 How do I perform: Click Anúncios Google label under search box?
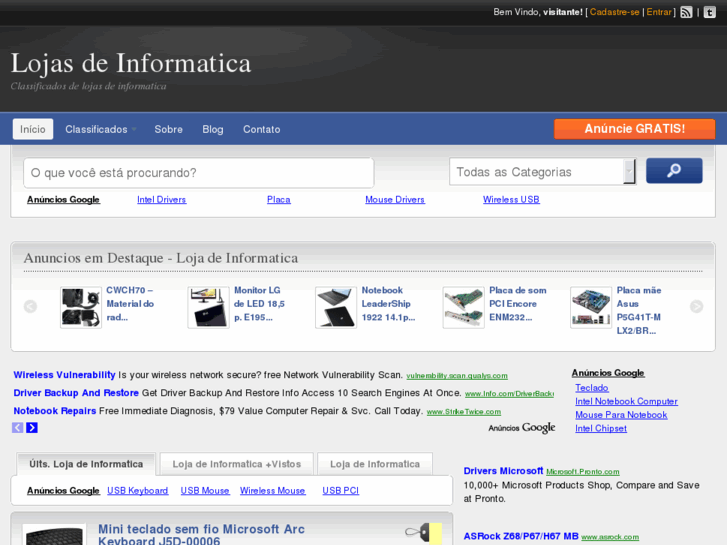[x=63, y=199]
